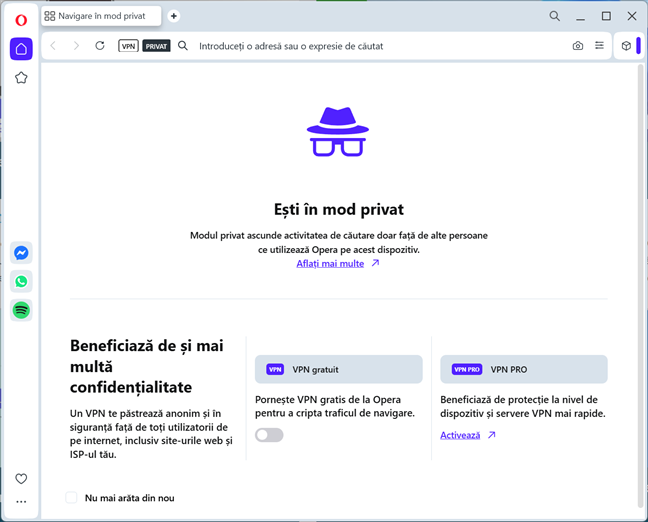Open the Opera main menu logo
Screen dimensions: 648x522
click(21, 20)
